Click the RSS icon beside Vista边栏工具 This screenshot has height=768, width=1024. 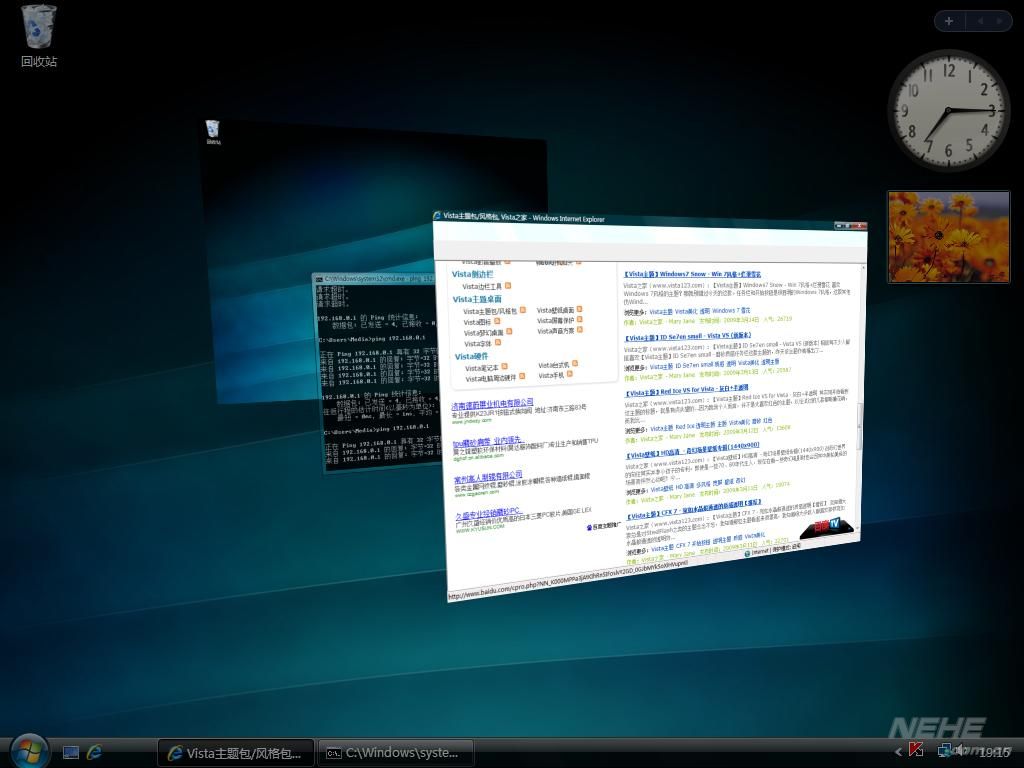coord(508,285)
